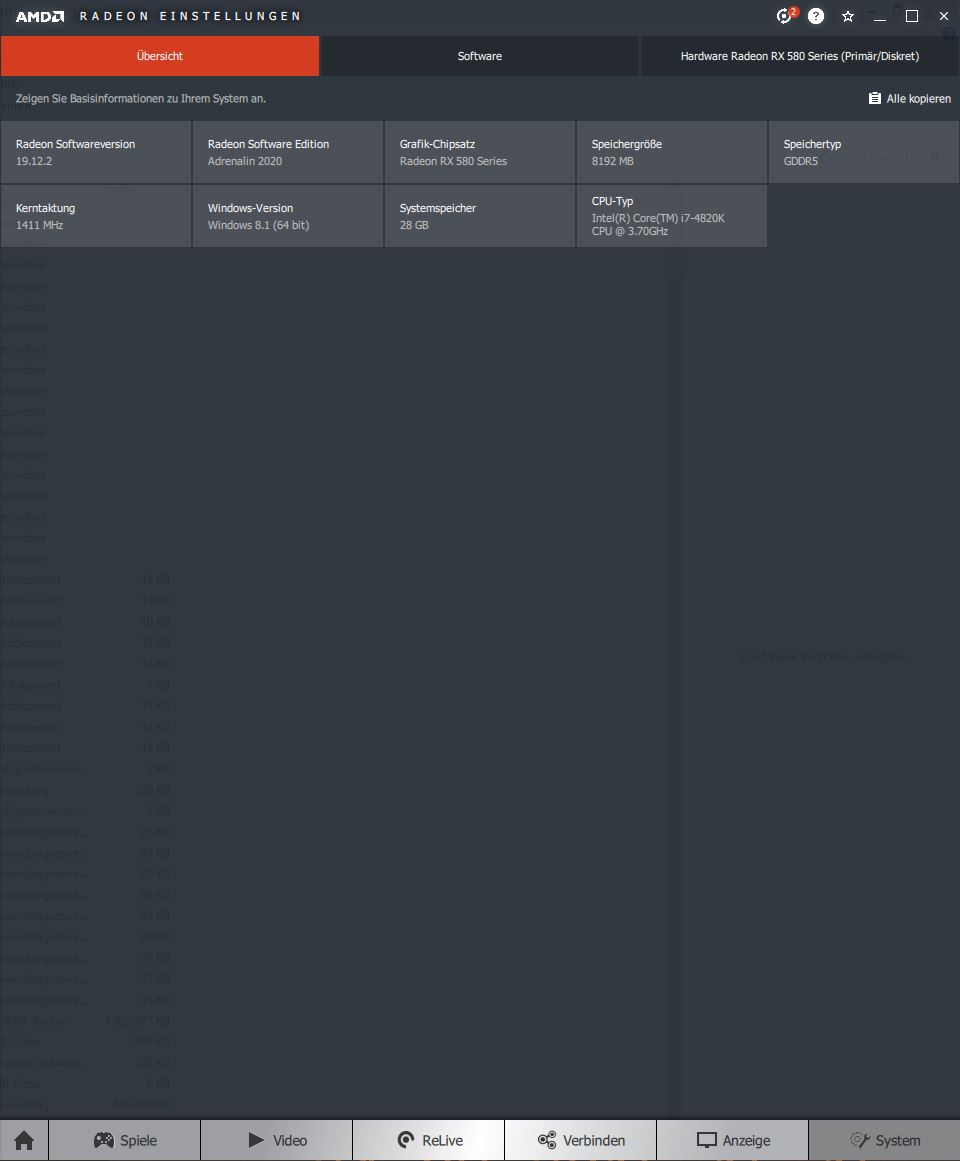Open the Verbinden section
Screen dimensions: 960x1161
(x=581, y=1140)
